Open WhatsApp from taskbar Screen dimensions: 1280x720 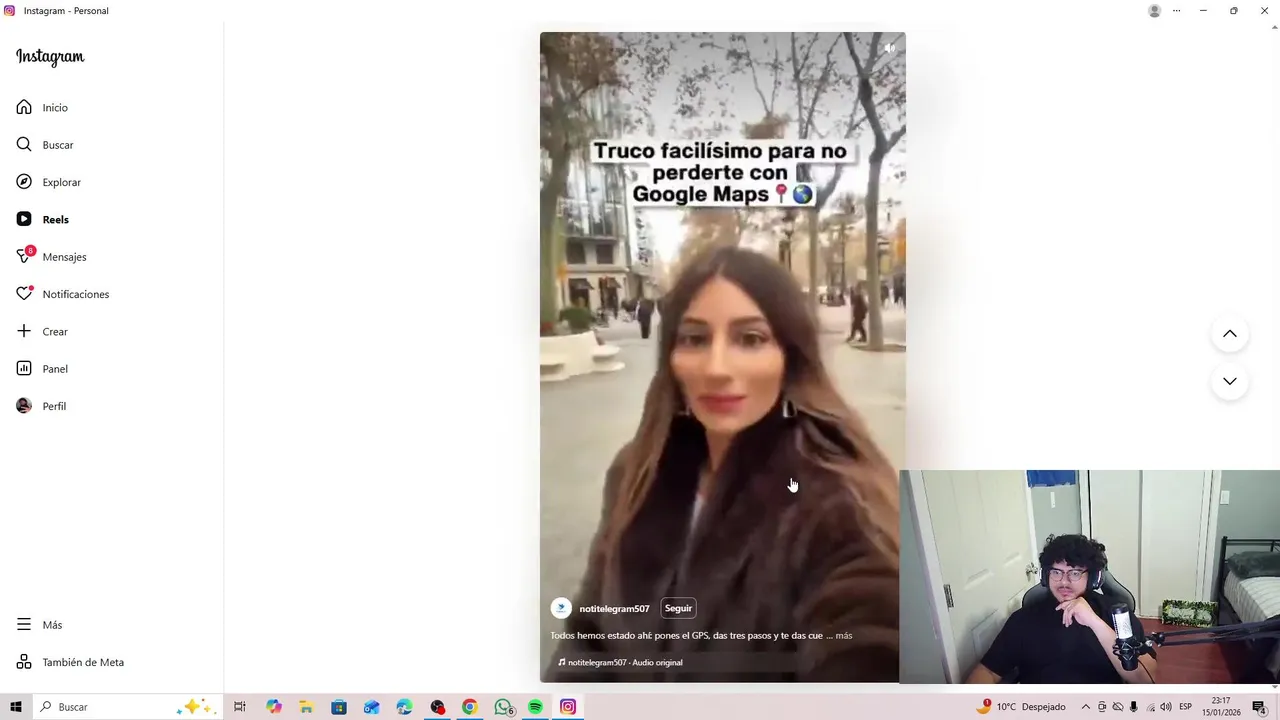click(503, 707)
